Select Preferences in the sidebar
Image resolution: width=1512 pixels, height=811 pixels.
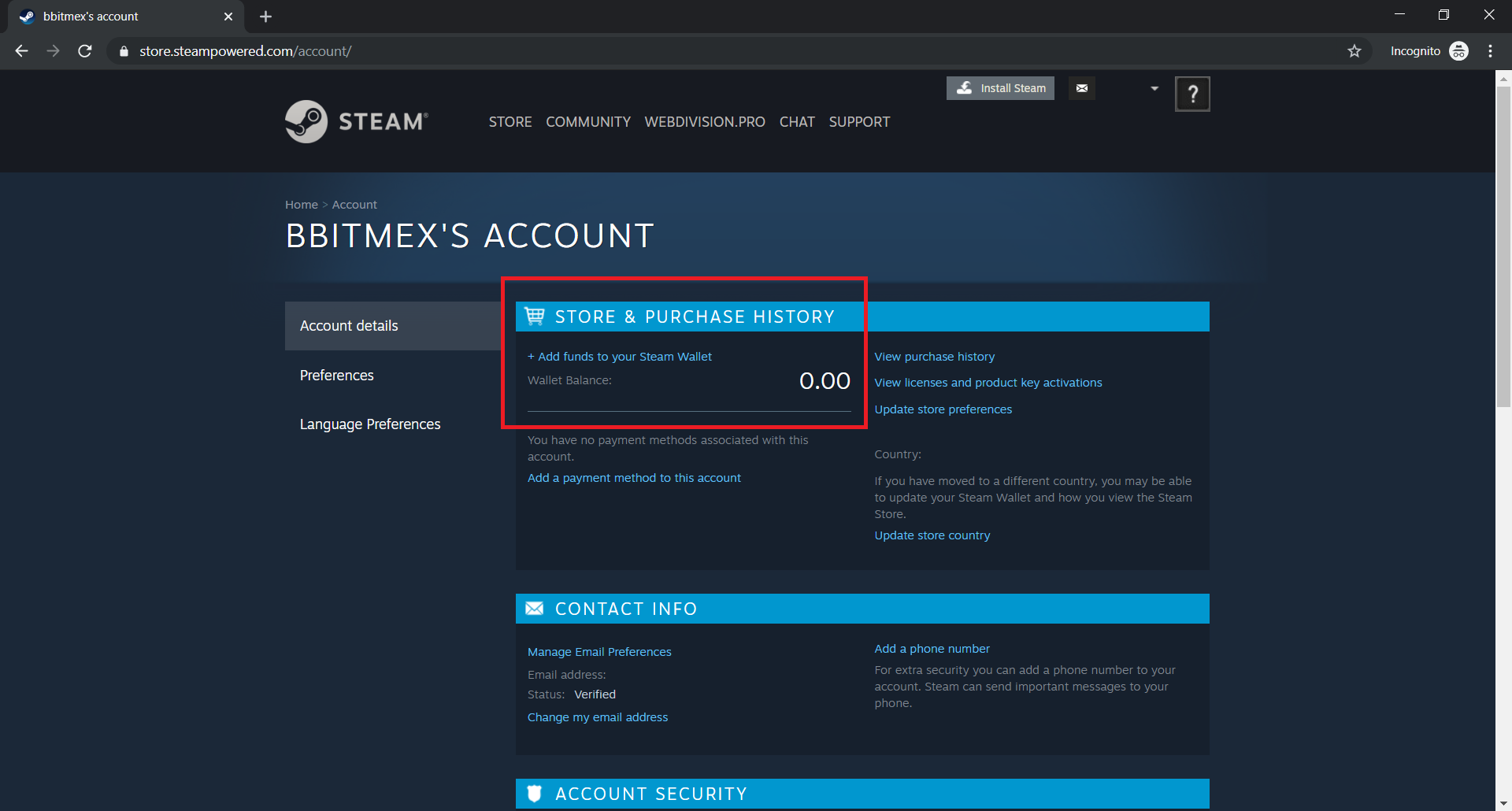coord(337,376)
